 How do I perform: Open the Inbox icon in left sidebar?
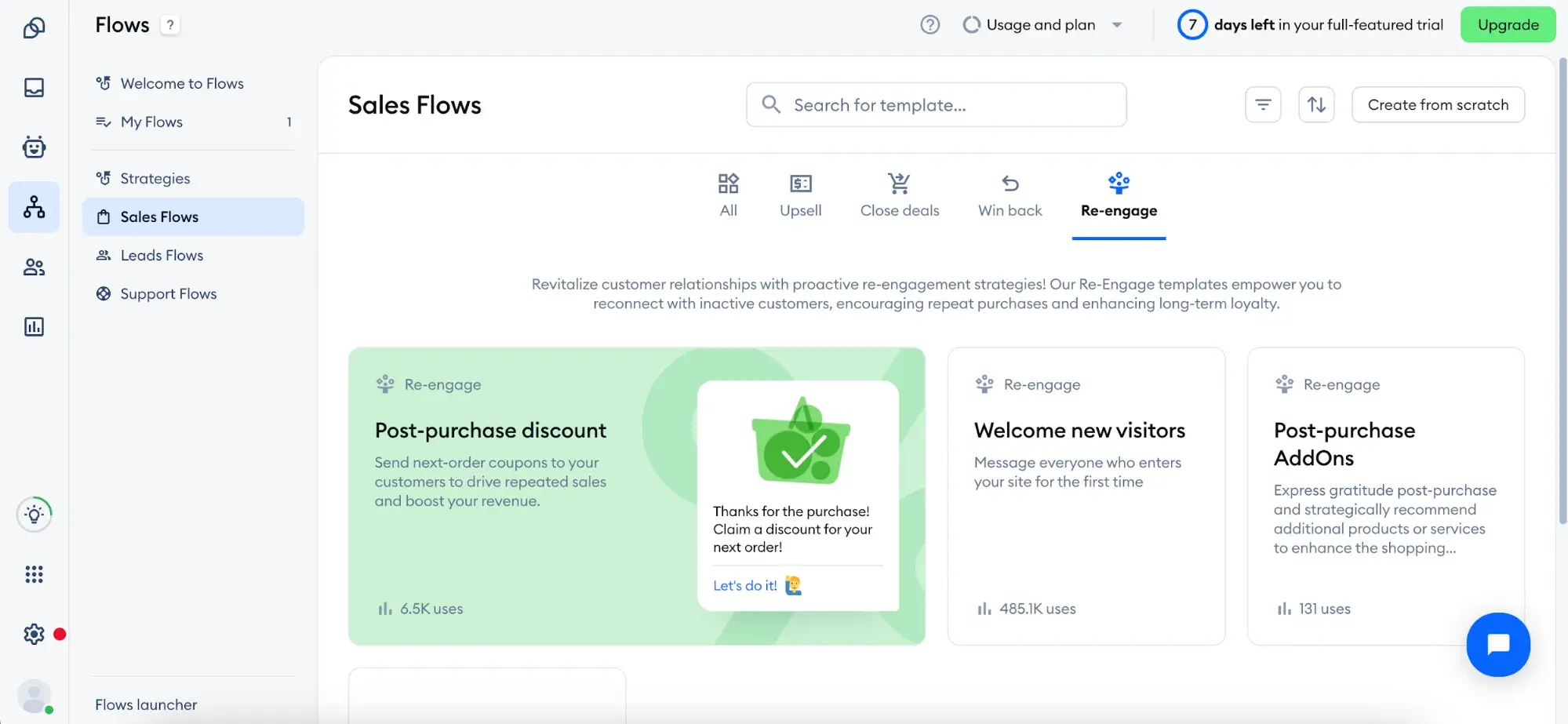34,87
